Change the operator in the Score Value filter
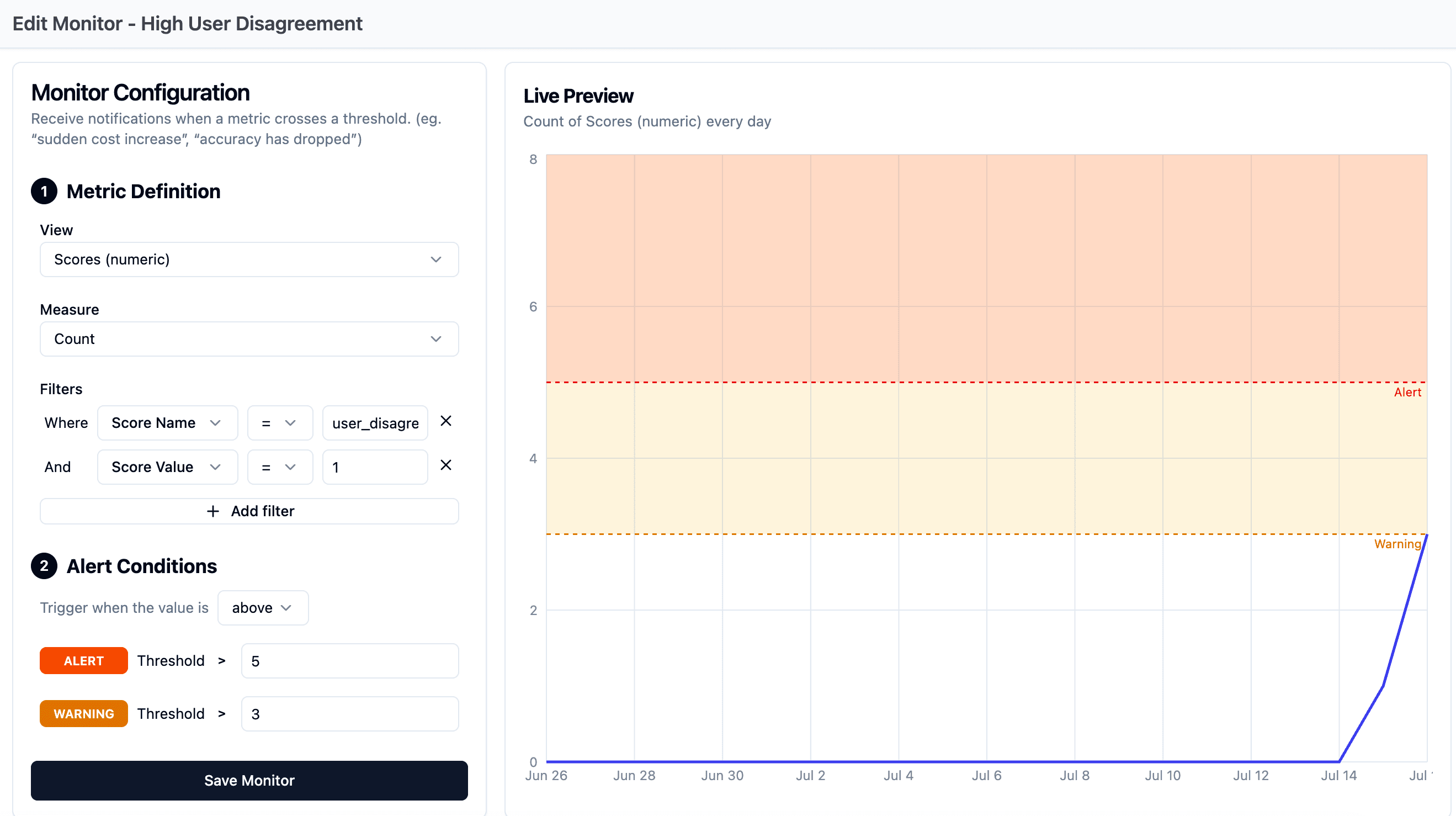 click(x=280, y=467)
